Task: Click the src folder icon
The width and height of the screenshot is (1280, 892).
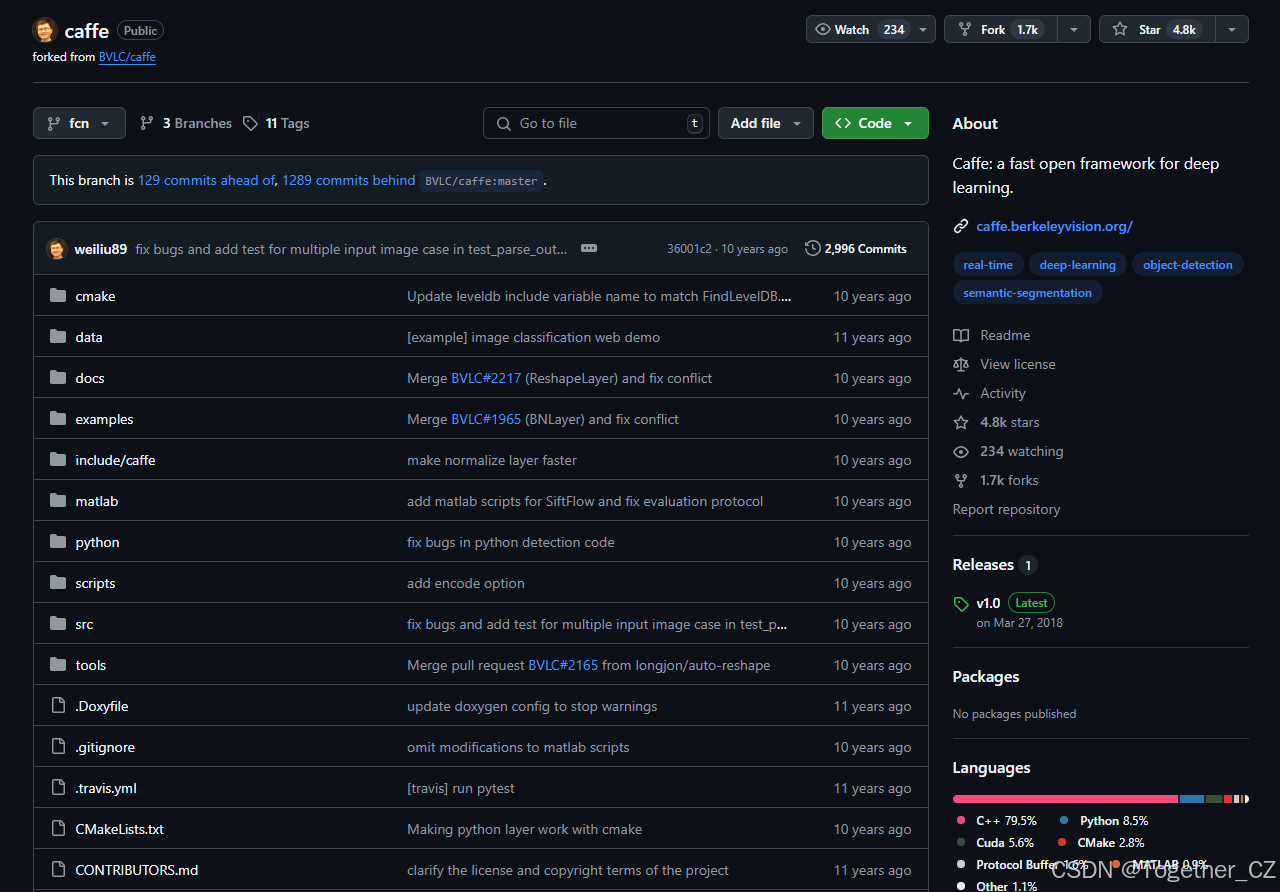Action: click(x=58, y=624)
